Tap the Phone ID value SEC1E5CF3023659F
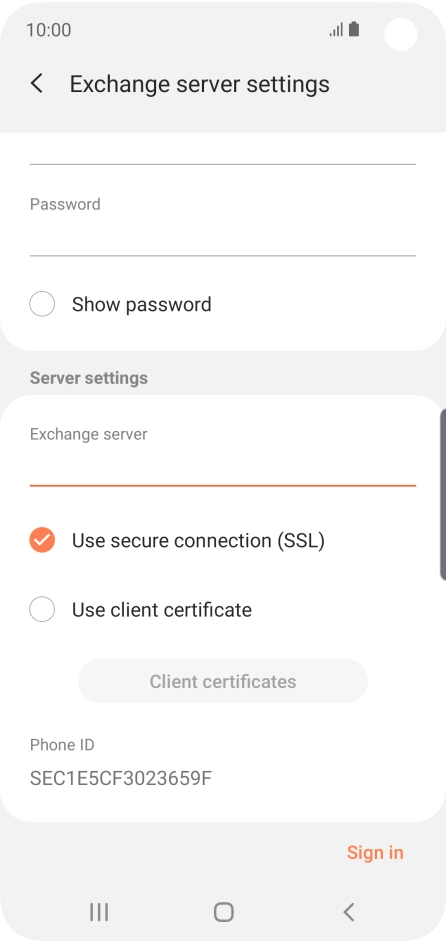Viewport: 446px width, 941px height. [x=121, y=778]
